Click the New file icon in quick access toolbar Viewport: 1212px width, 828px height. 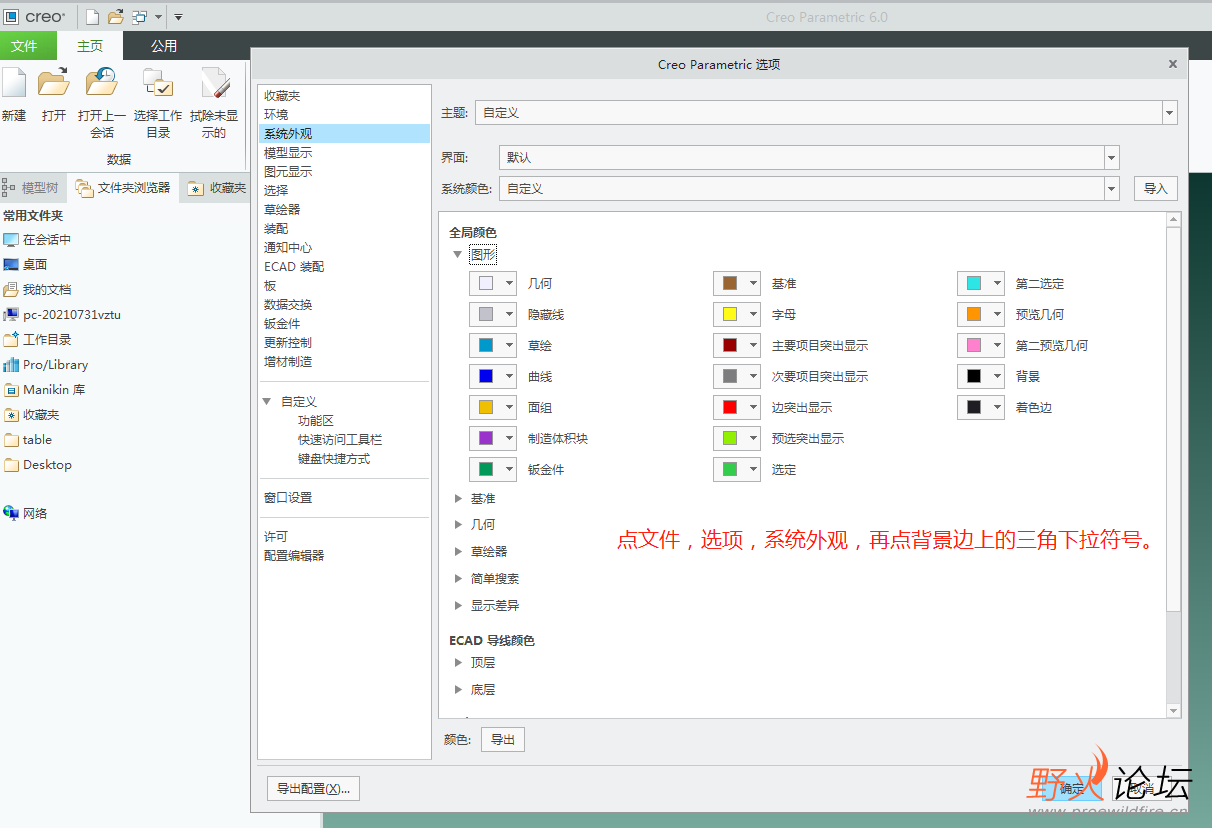coord(92,16)
